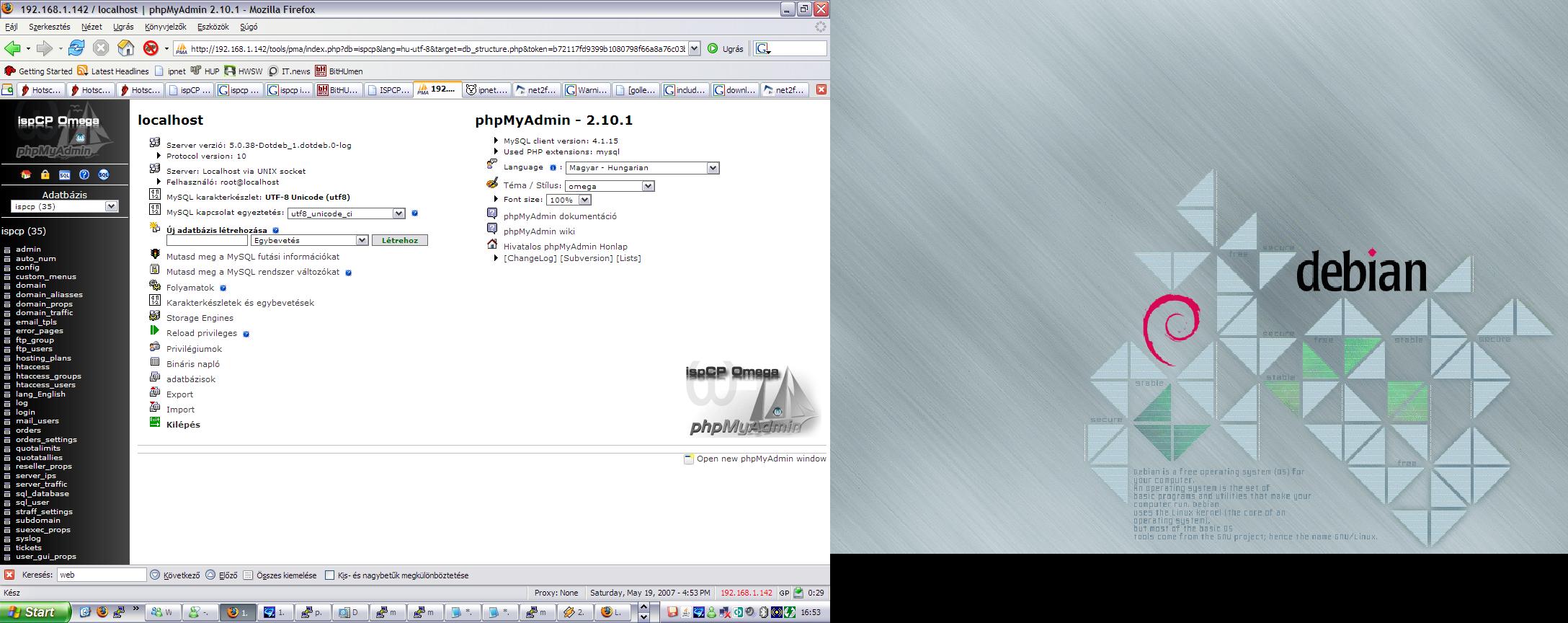Click the green back arrow button
Viewport: 1568px width, 623px height.
(12, 48)
